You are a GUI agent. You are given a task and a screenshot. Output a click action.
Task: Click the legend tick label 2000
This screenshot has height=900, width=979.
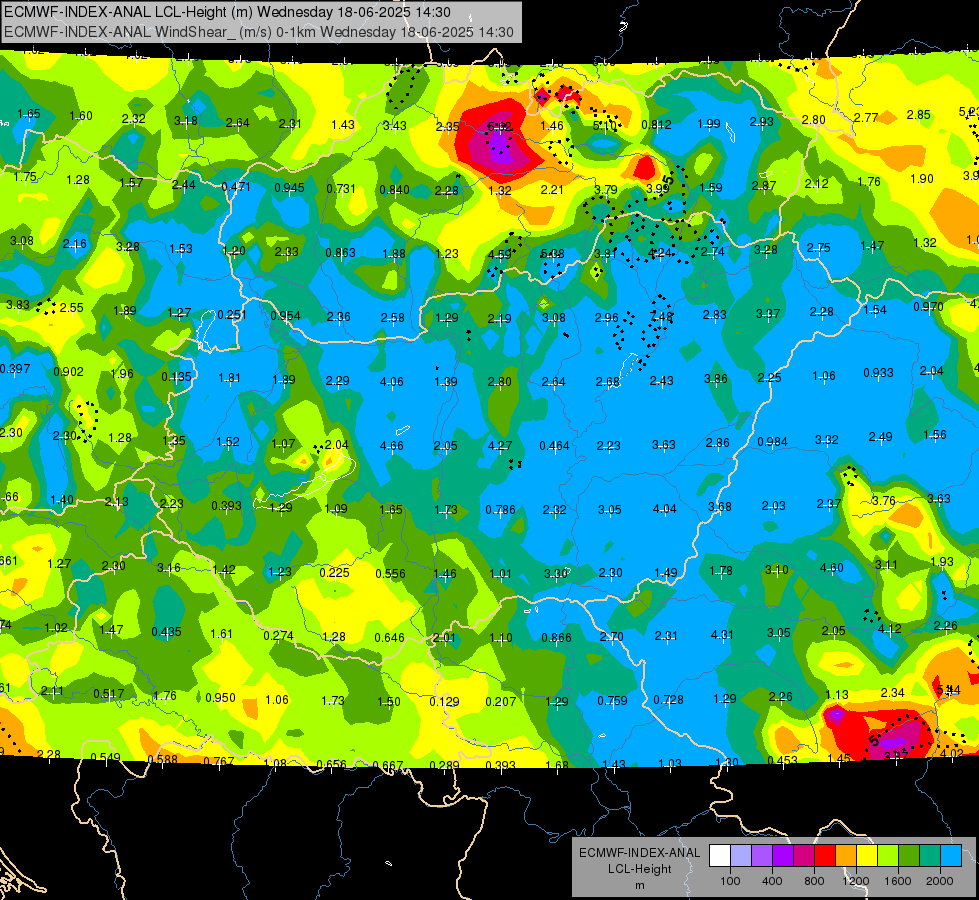tap(939, 881)
